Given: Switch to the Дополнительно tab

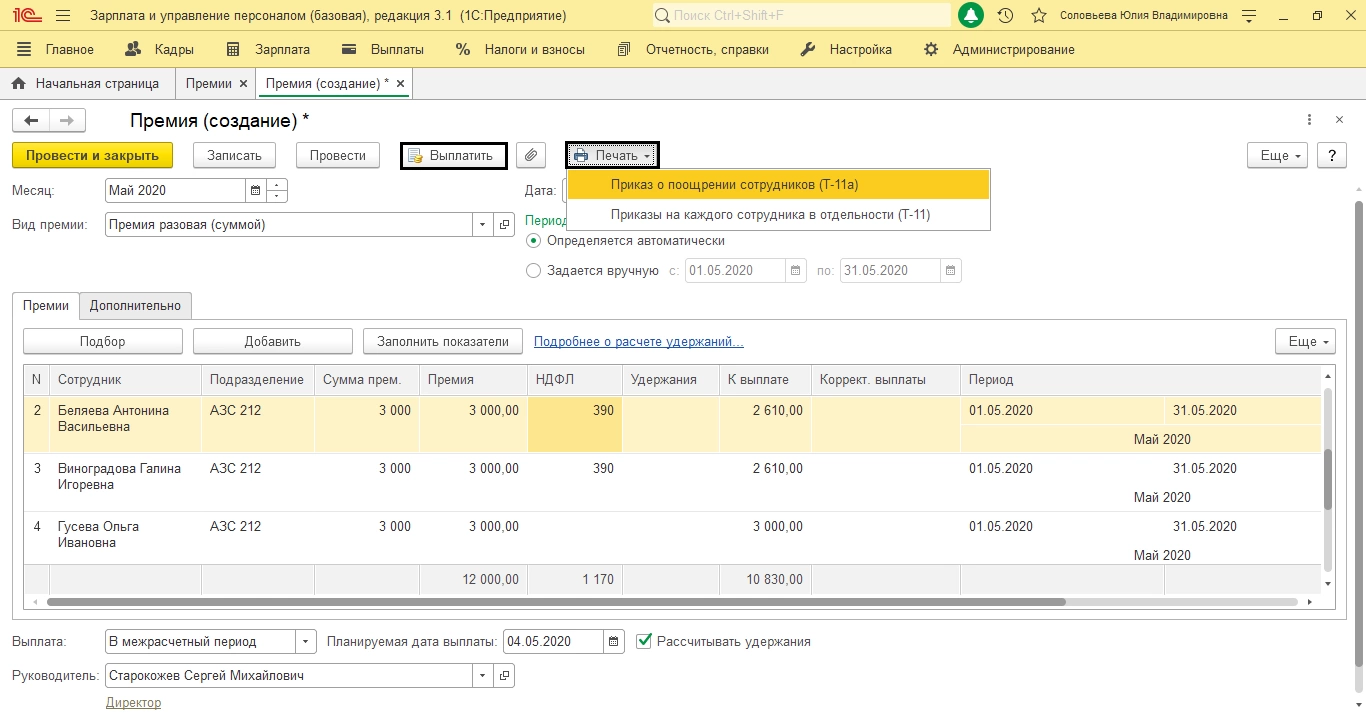Looking at the screenshot, I should click(135, 306).
